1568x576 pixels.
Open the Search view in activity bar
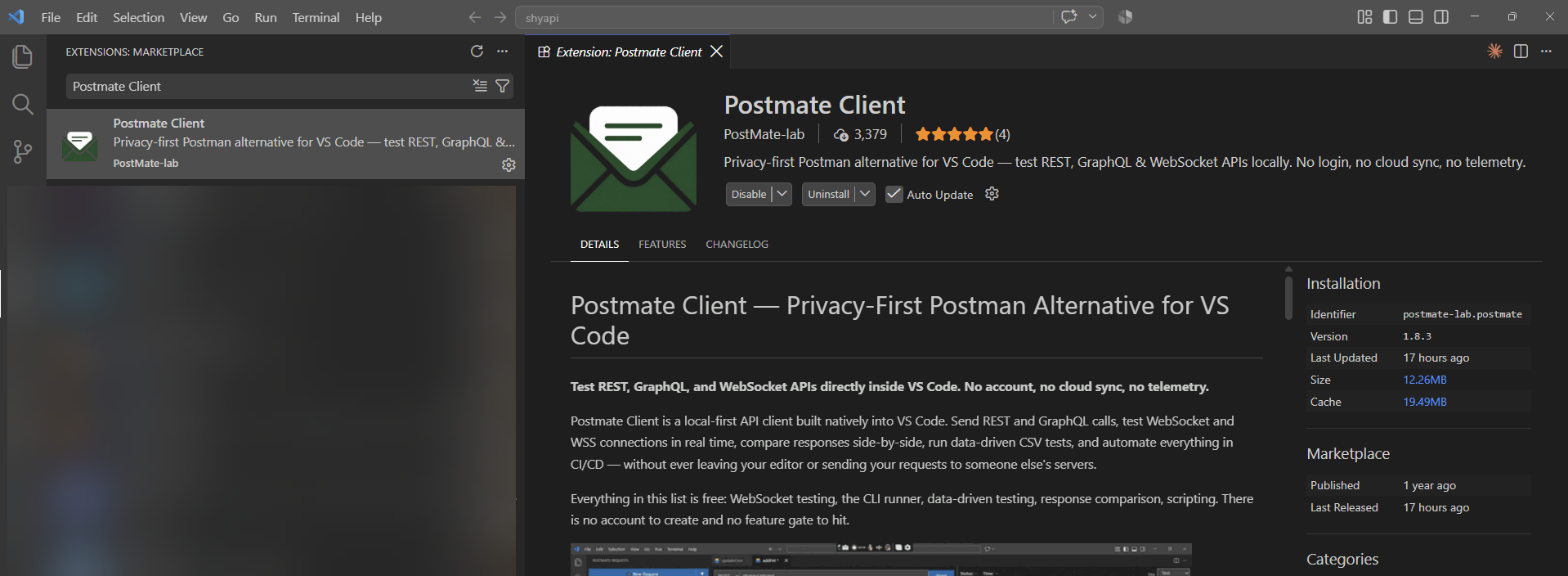(x=23, y=104)
